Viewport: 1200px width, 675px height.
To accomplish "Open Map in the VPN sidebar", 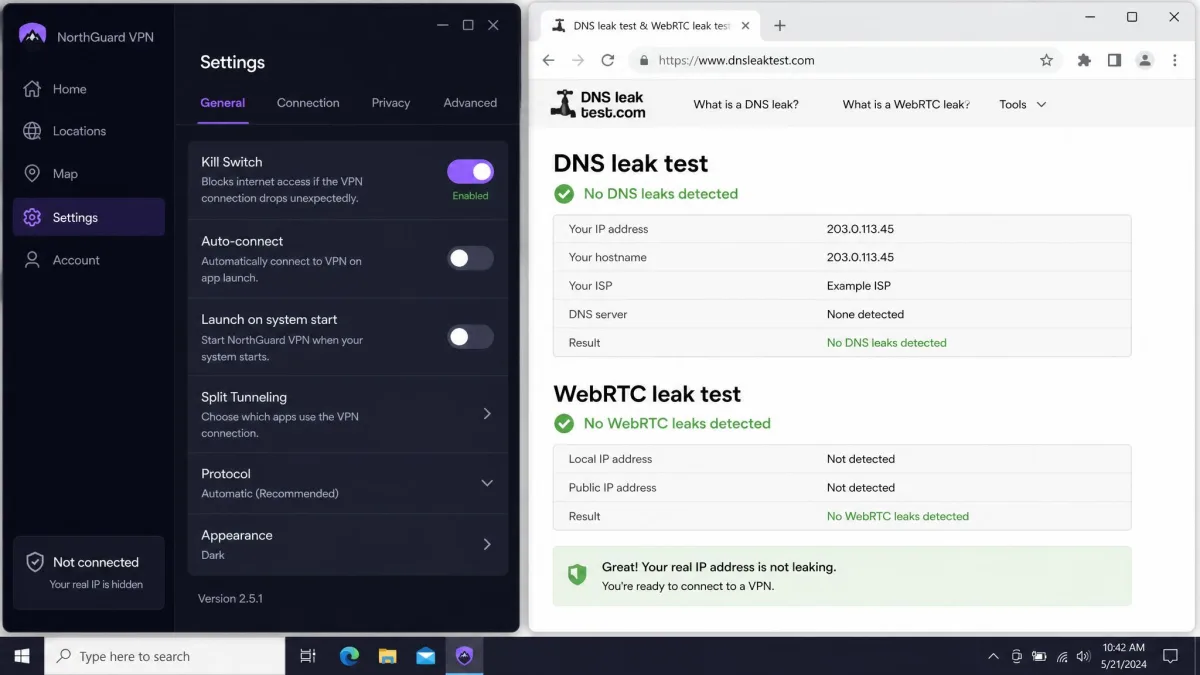I will (88, 174).
